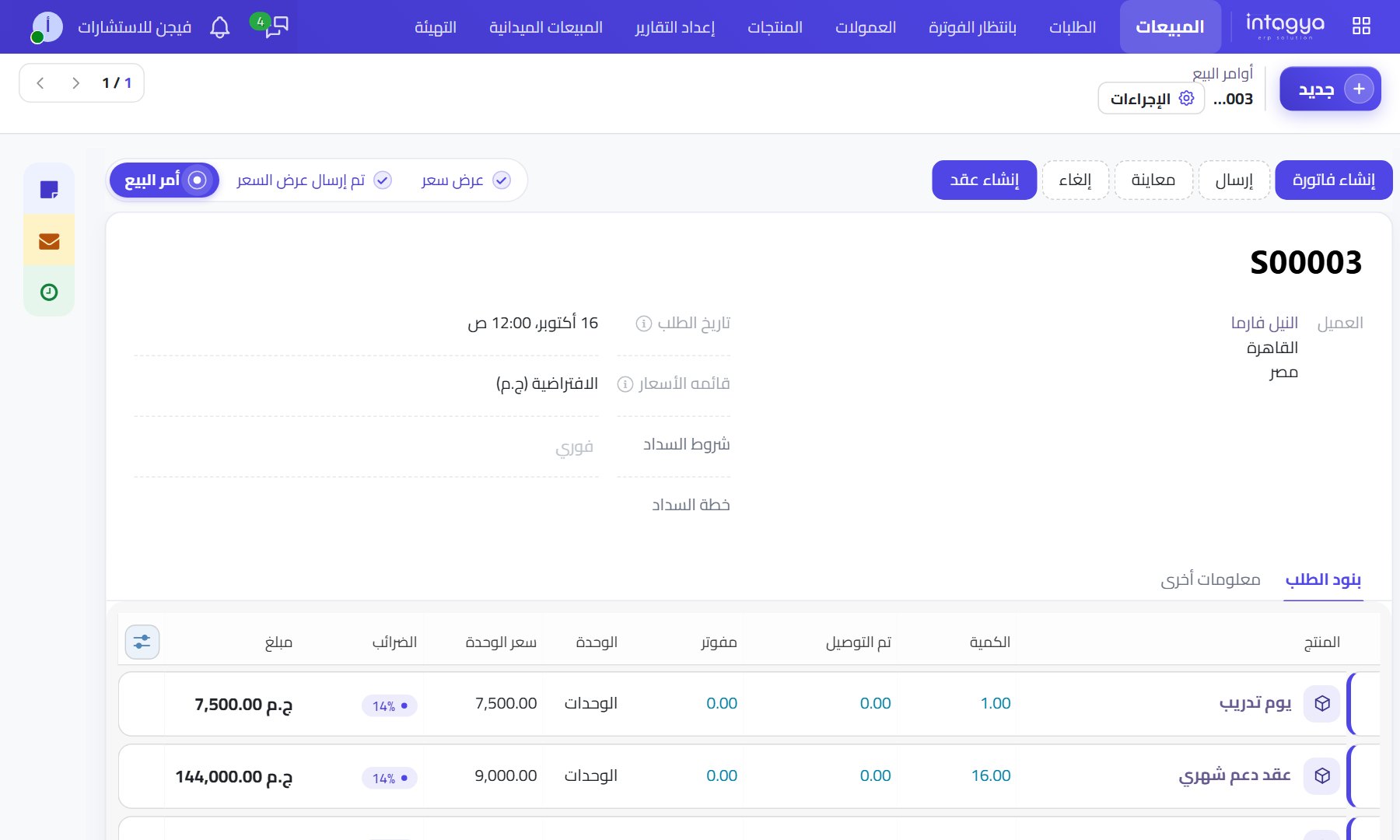This screenshot has width=1400, height=840.
Task: Select the تم إرسال عرض السعر status stage
Action: 313,180
